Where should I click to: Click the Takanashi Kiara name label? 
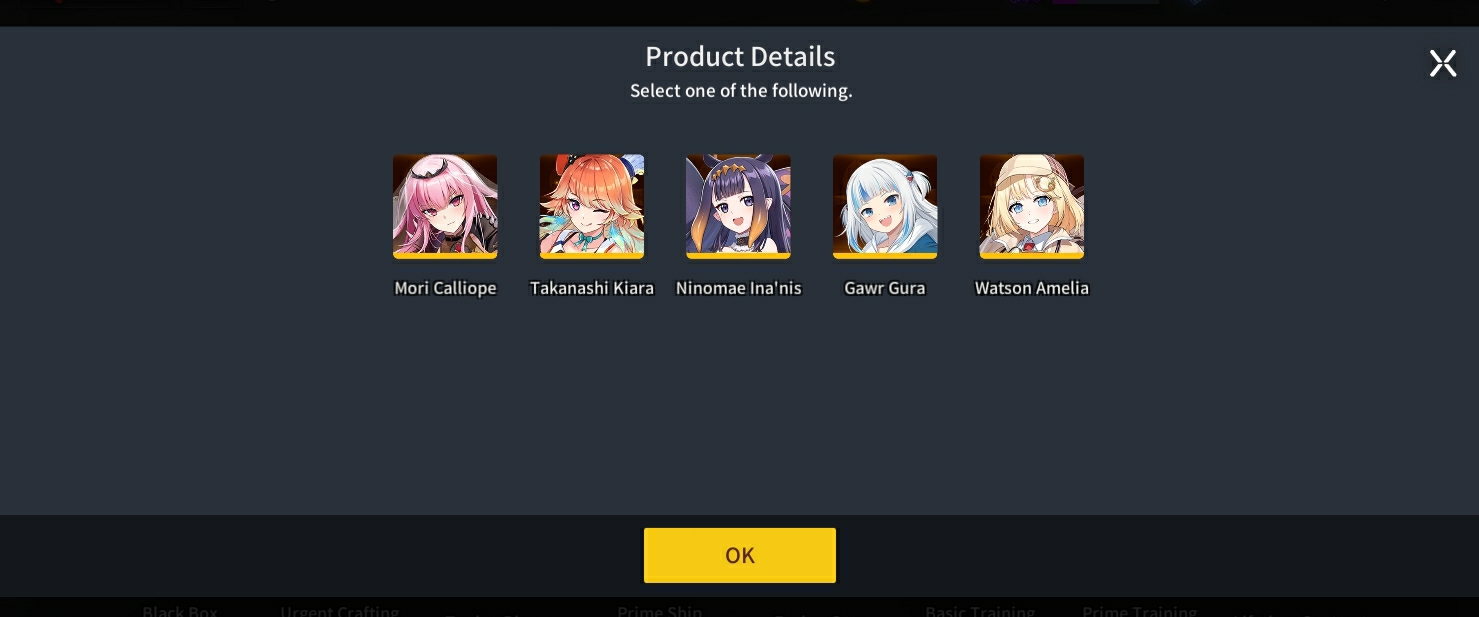(592, 288)
